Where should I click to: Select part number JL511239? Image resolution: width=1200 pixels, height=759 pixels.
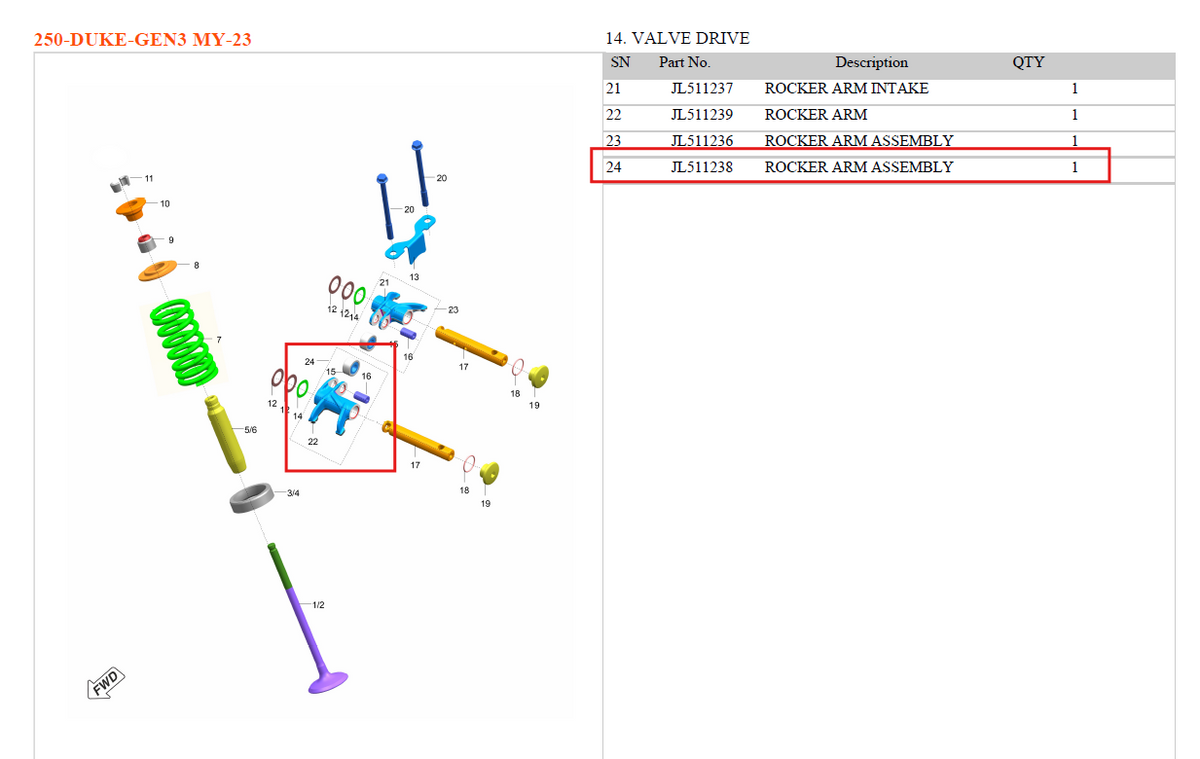pyautogui.click(x=702, y=114)
